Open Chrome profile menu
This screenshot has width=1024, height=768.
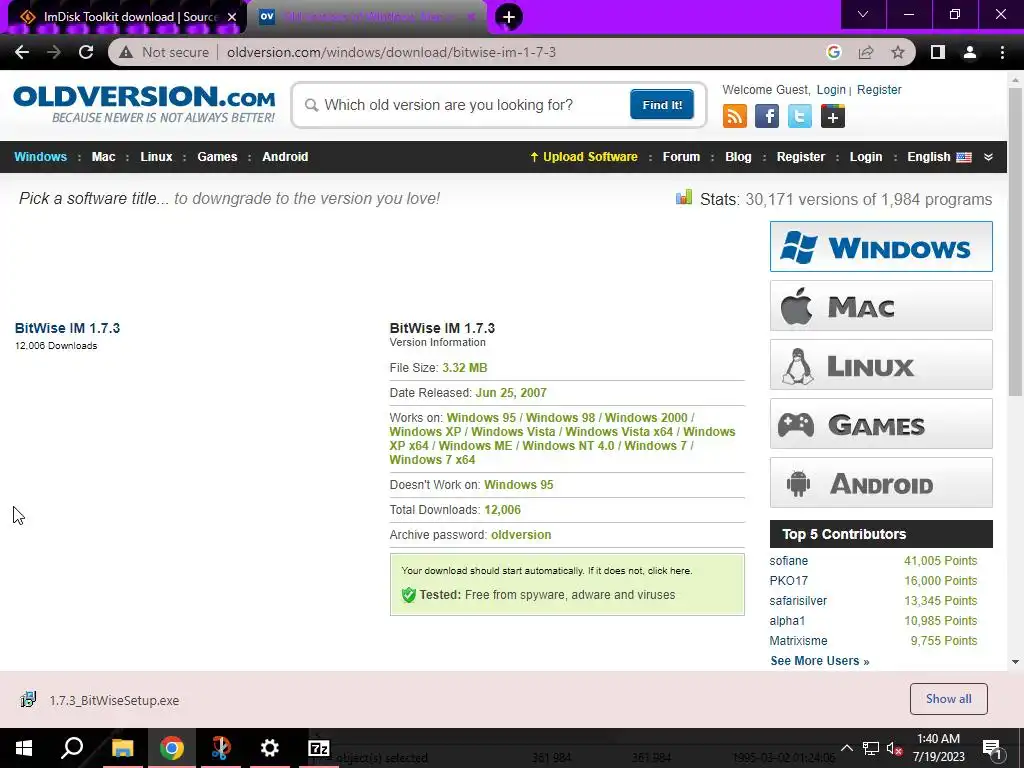click(970, 52)
